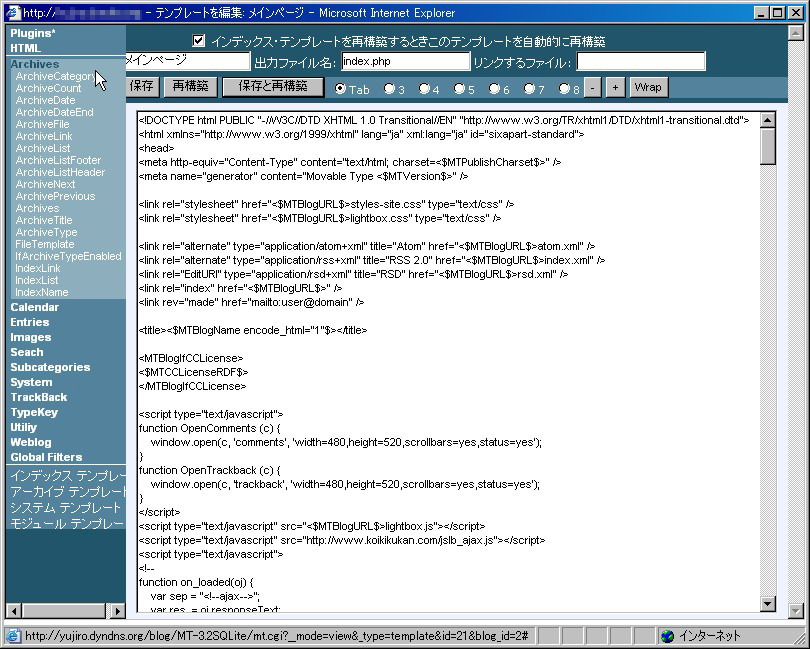Select the tab width 8 radio button
The width and height of the screenshot is (810, 649).
(564, 88)
